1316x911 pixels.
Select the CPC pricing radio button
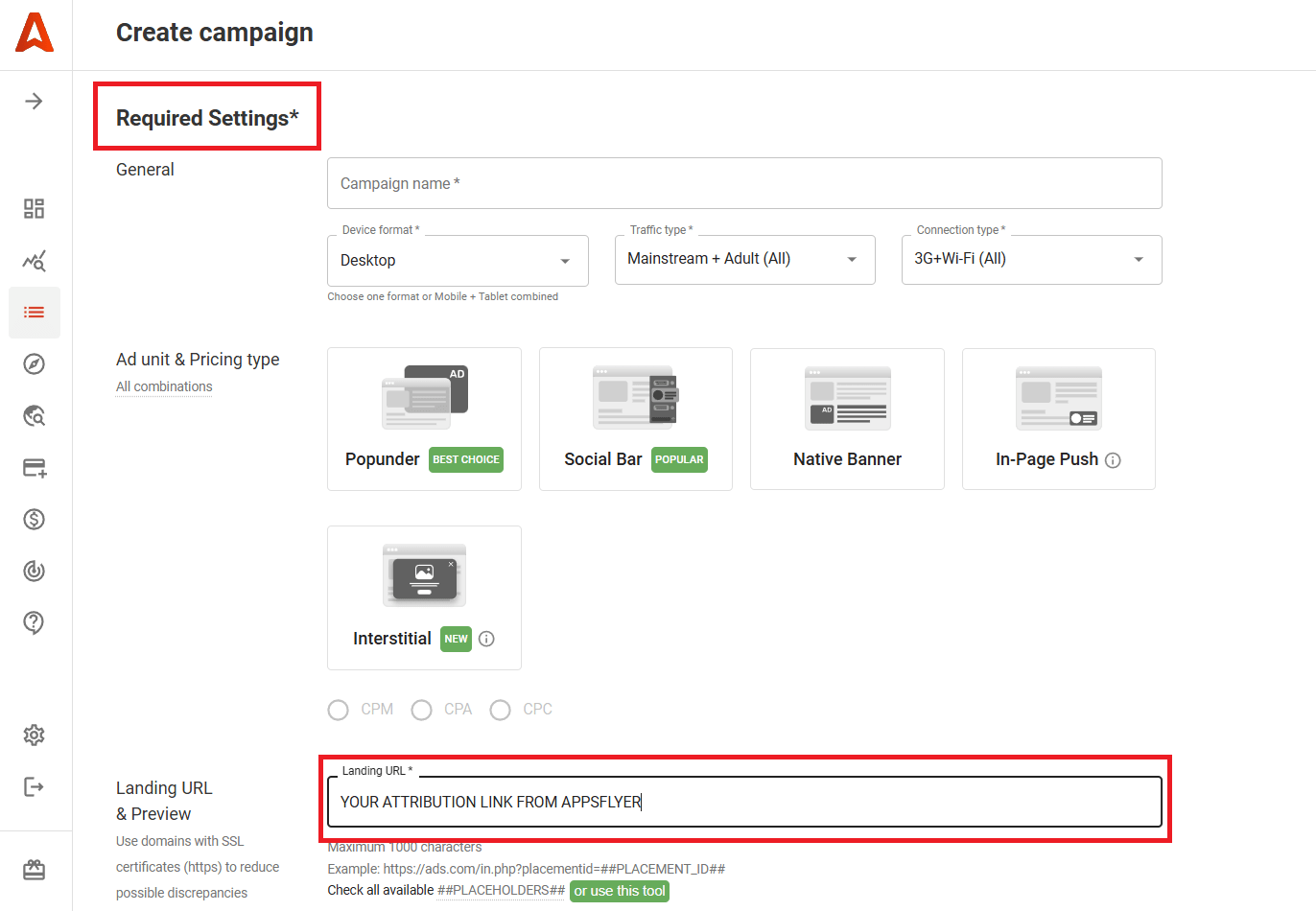[500, 710]
